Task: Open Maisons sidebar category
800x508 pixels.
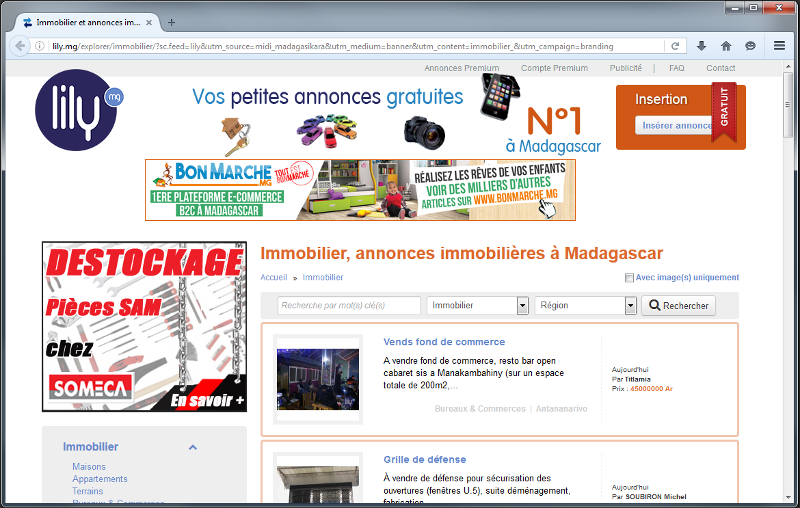Action: click(x=89, y=467)
